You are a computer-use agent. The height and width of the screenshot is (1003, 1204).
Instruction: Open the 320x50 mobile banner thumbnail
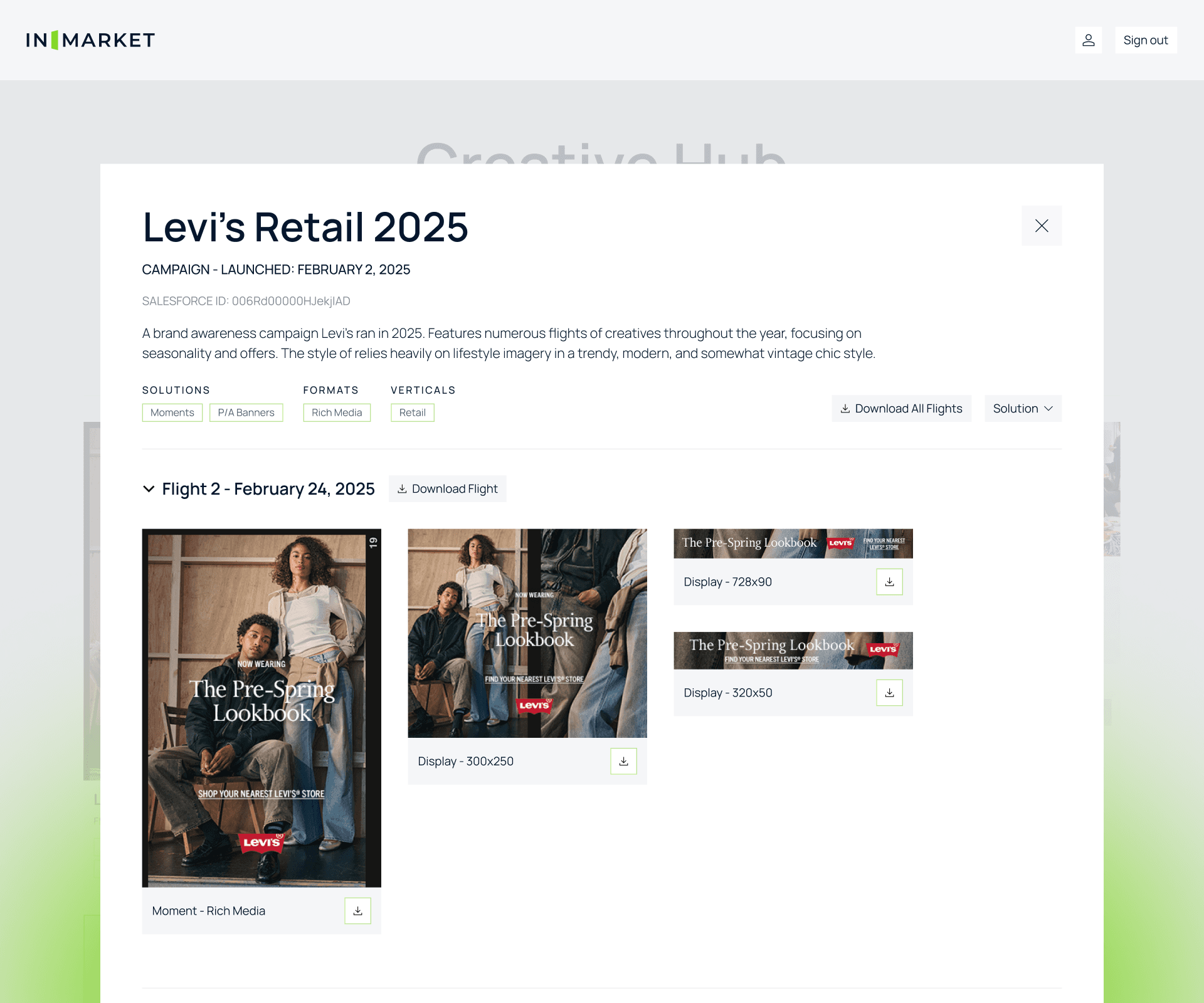793,651
